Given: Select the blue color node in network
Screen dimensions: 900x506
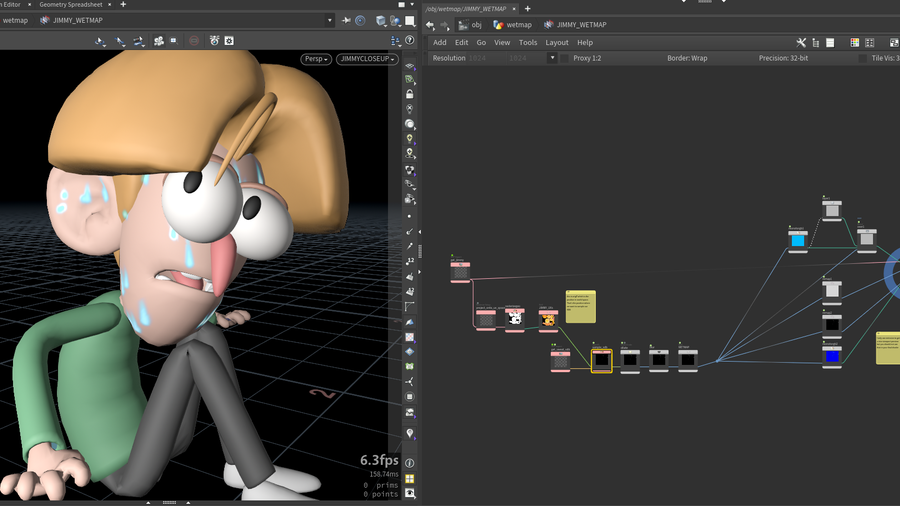Looking at the screenshot, I should tap(832, 356).
